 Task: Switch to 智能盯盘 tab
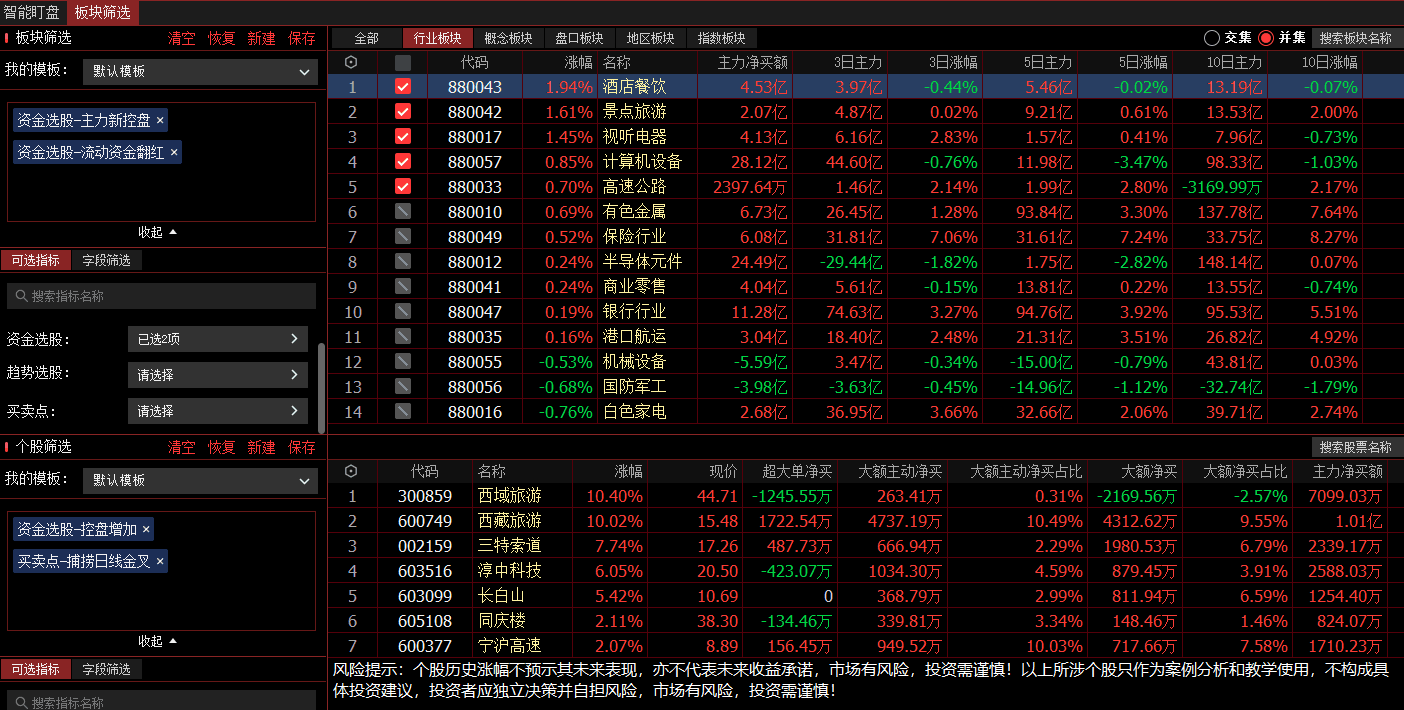[32, 12]
